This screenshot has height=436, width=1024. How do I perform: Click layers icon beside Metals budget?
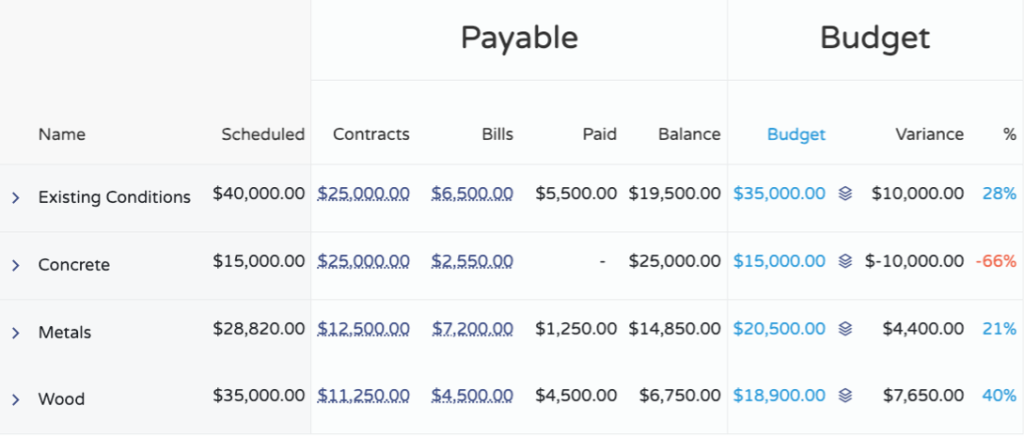pyautogui.click(x=845, y=328)
